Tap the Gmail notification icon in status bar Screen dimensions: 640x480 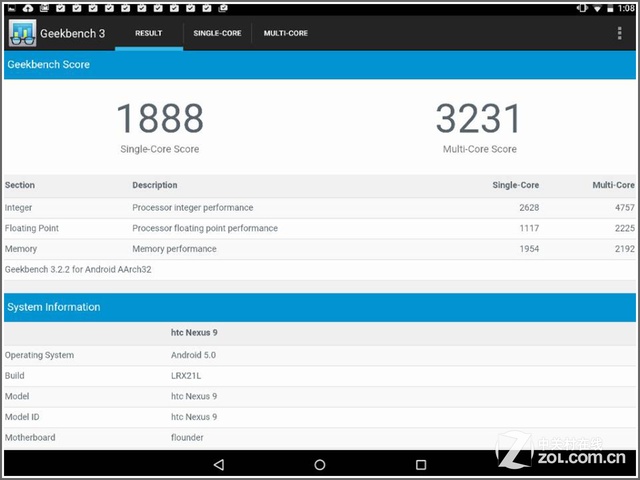[x=44, y=8]
